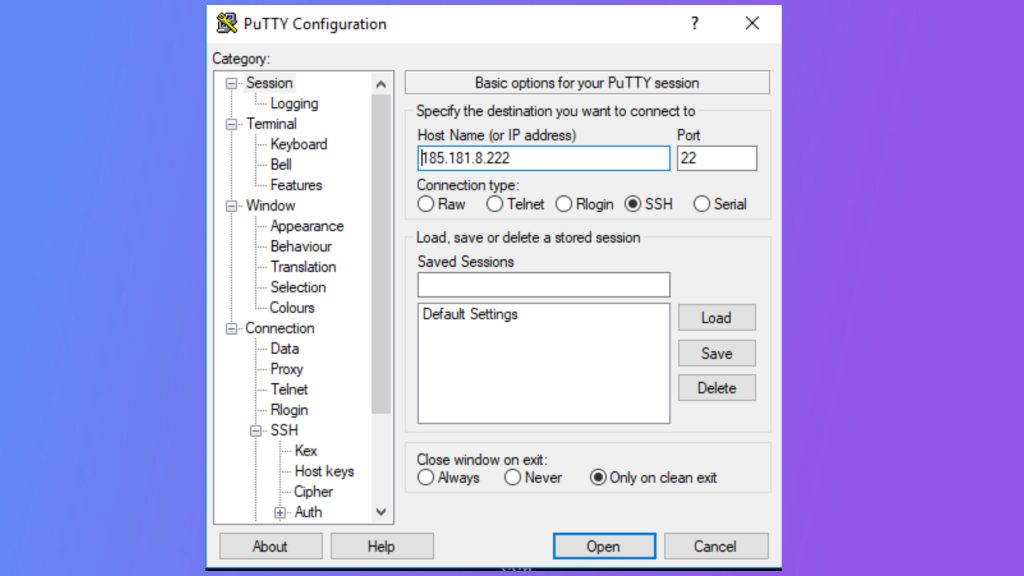The image size is (1024, 576).
Task: Expand the Auth tree node
Action: 280,513
